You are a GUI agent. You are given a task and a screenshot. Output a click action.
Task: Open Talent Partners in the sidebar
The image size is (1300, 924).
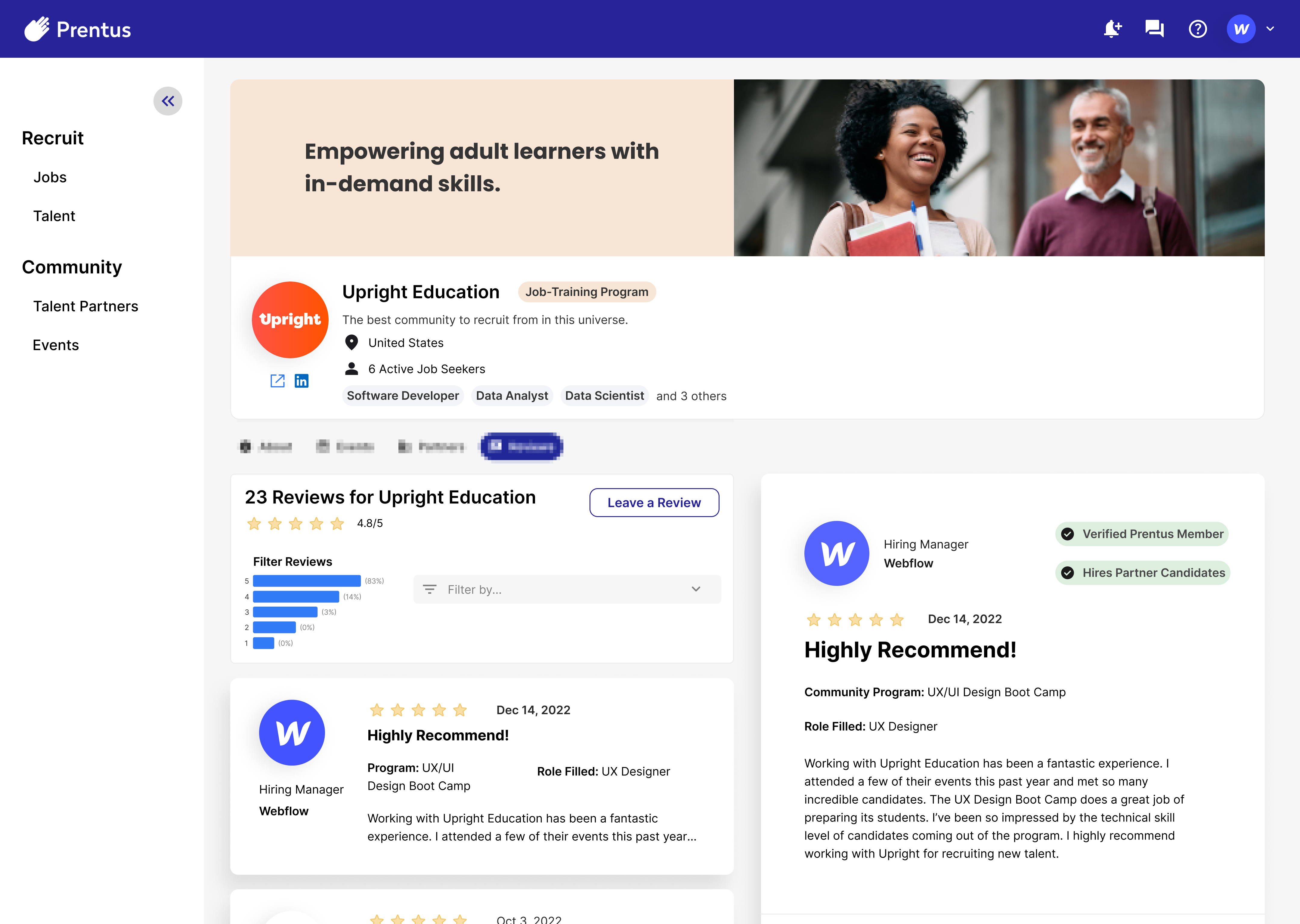tap(85, 306)
